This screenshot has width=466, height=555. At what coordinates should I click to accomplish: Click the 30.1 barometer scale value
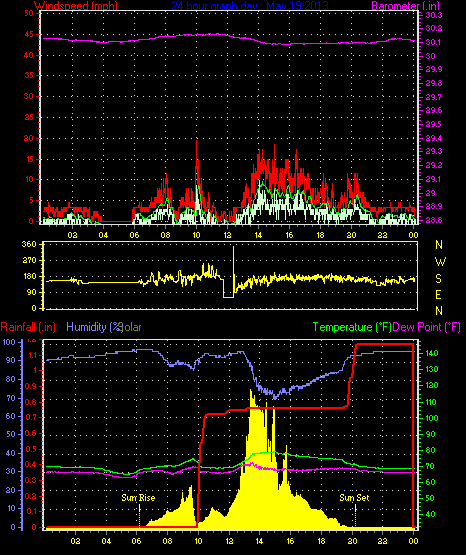pyautogui.click(x=433, y=42)
